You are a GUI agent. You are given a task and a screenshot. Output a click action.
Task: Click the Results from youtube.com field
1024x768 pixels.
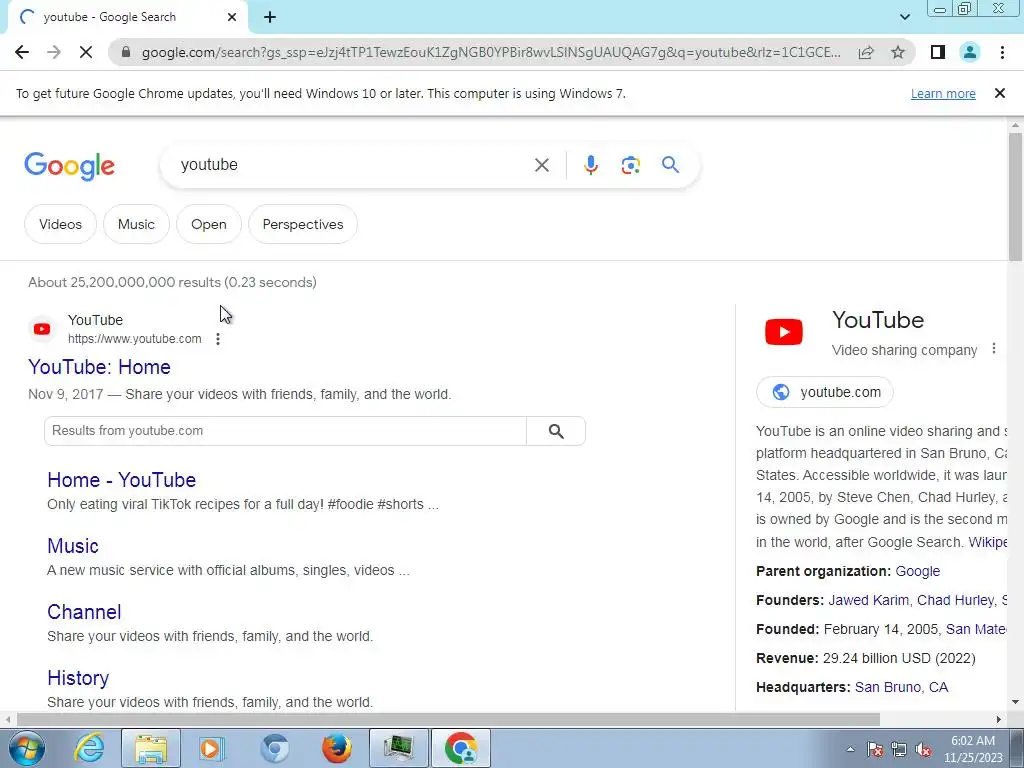285,431
